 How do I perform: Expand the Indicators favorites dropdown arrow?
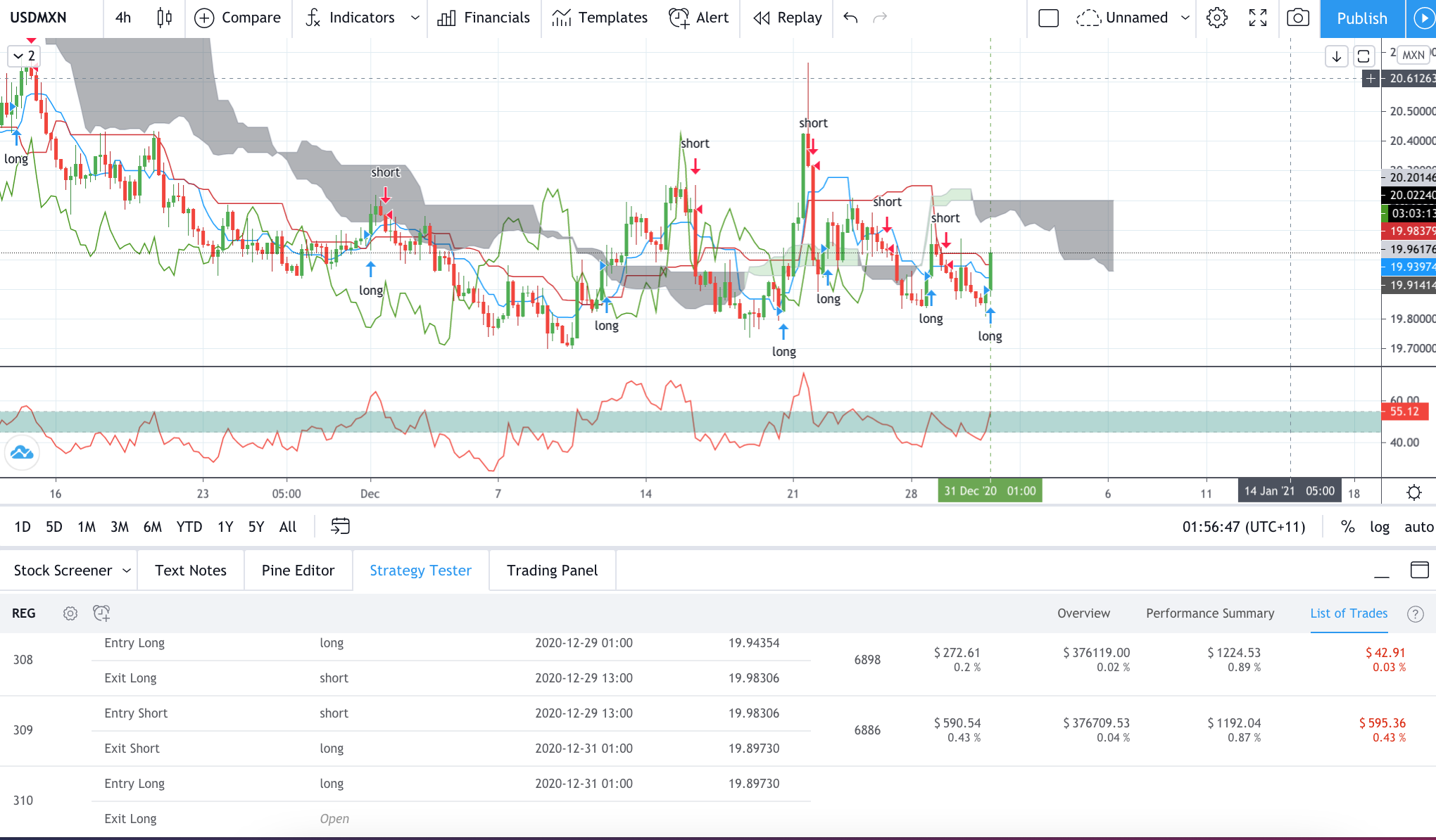tap(415, 18)
